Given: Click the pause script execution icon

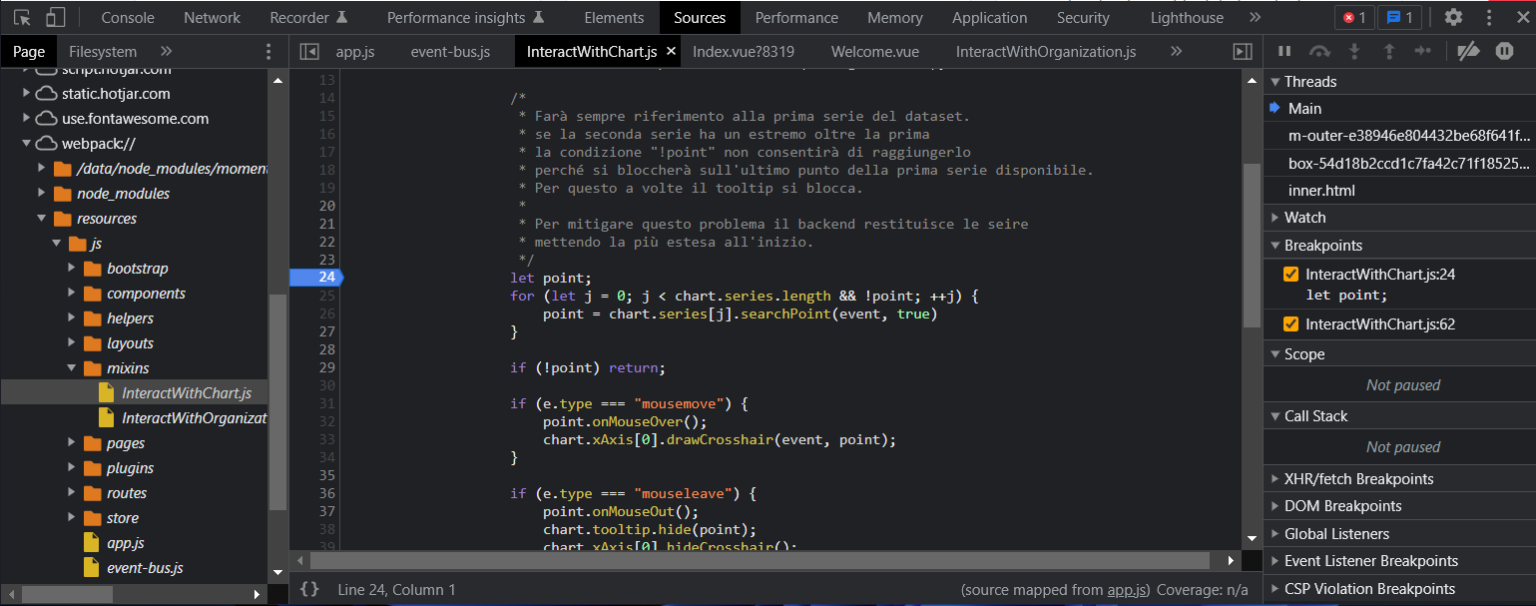Looking at the screenshot, I should pos(1284,51).
